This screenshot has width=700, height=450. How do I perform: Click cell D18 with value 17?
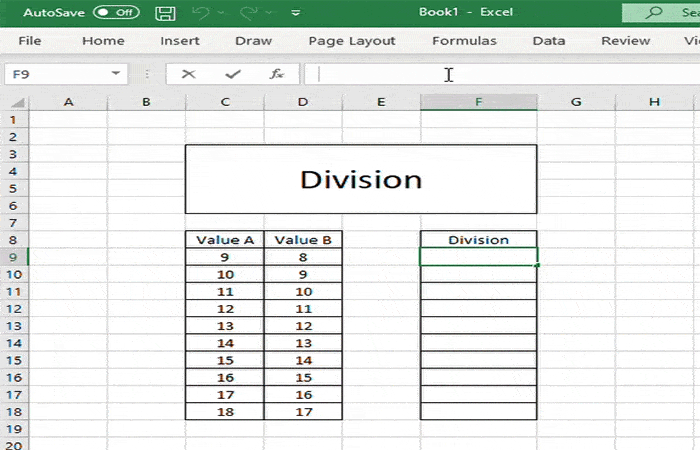coord(303,412)
